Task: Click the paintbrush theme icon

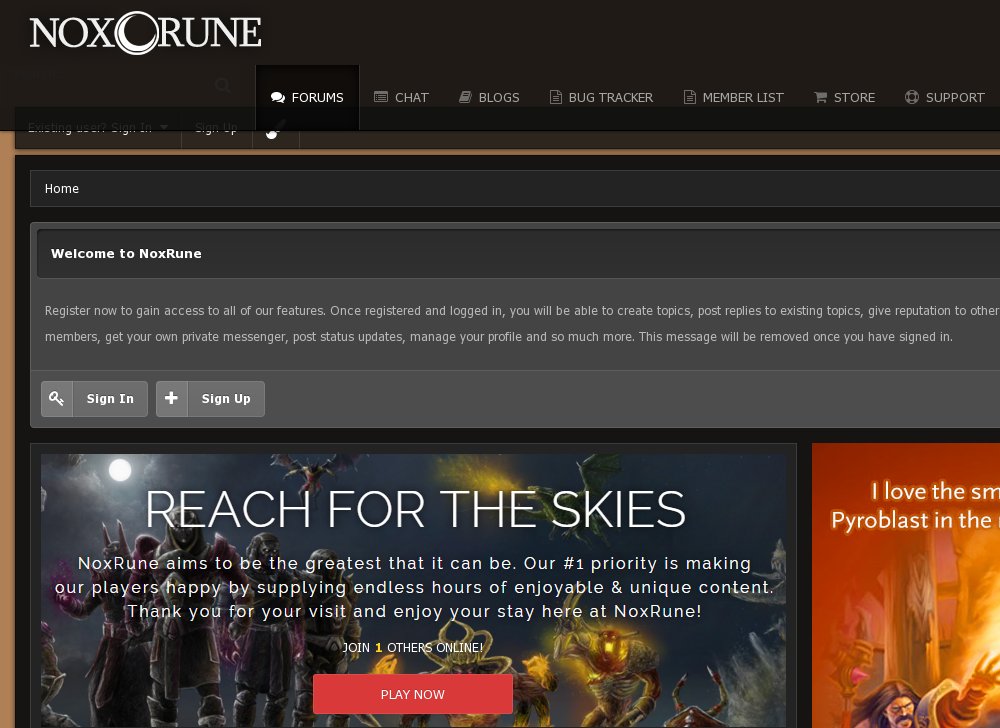Action: tap(275, 128)
